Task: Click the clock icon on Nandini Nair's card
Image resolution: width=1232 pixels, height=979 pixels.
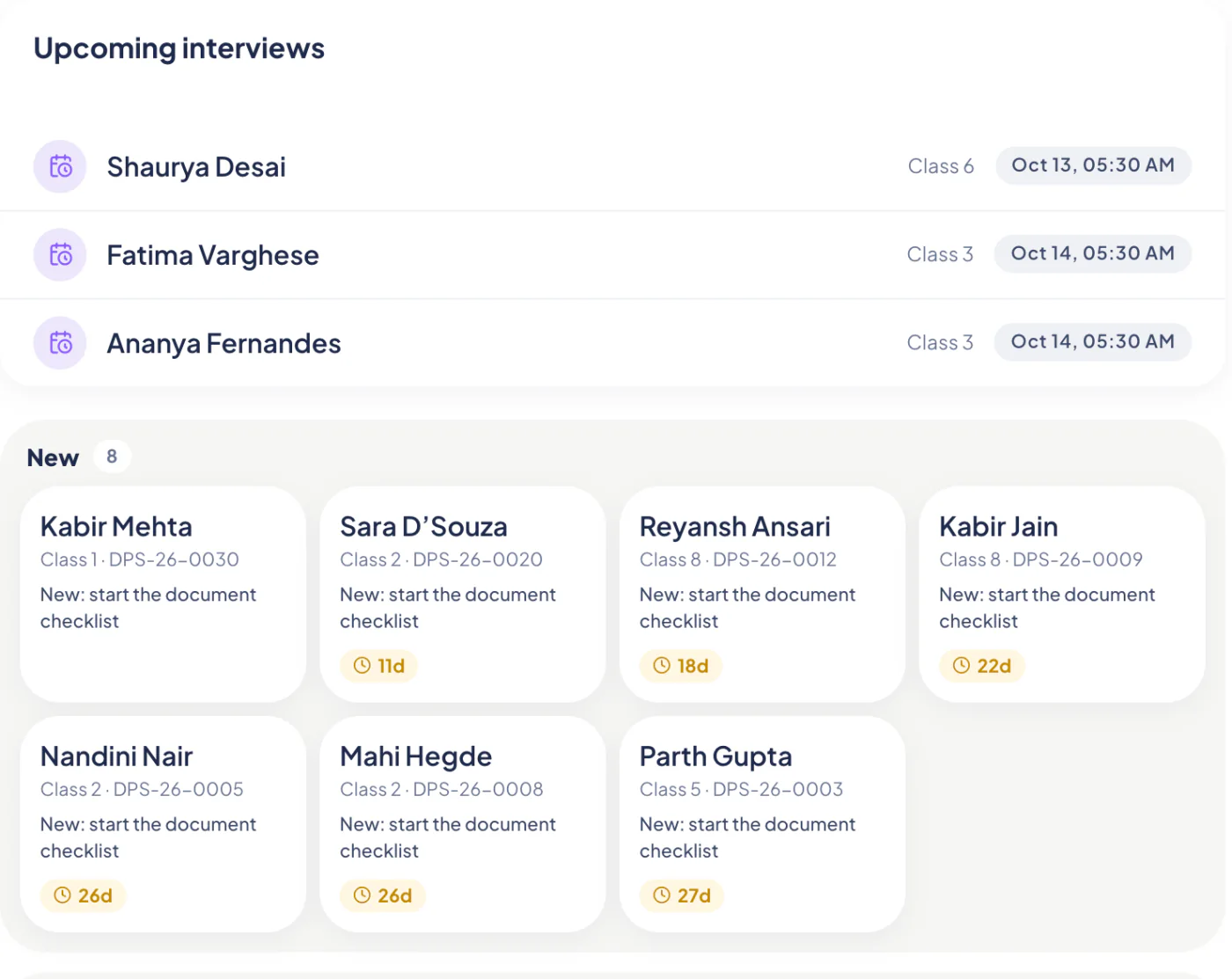Action: [x=62, y=895]
